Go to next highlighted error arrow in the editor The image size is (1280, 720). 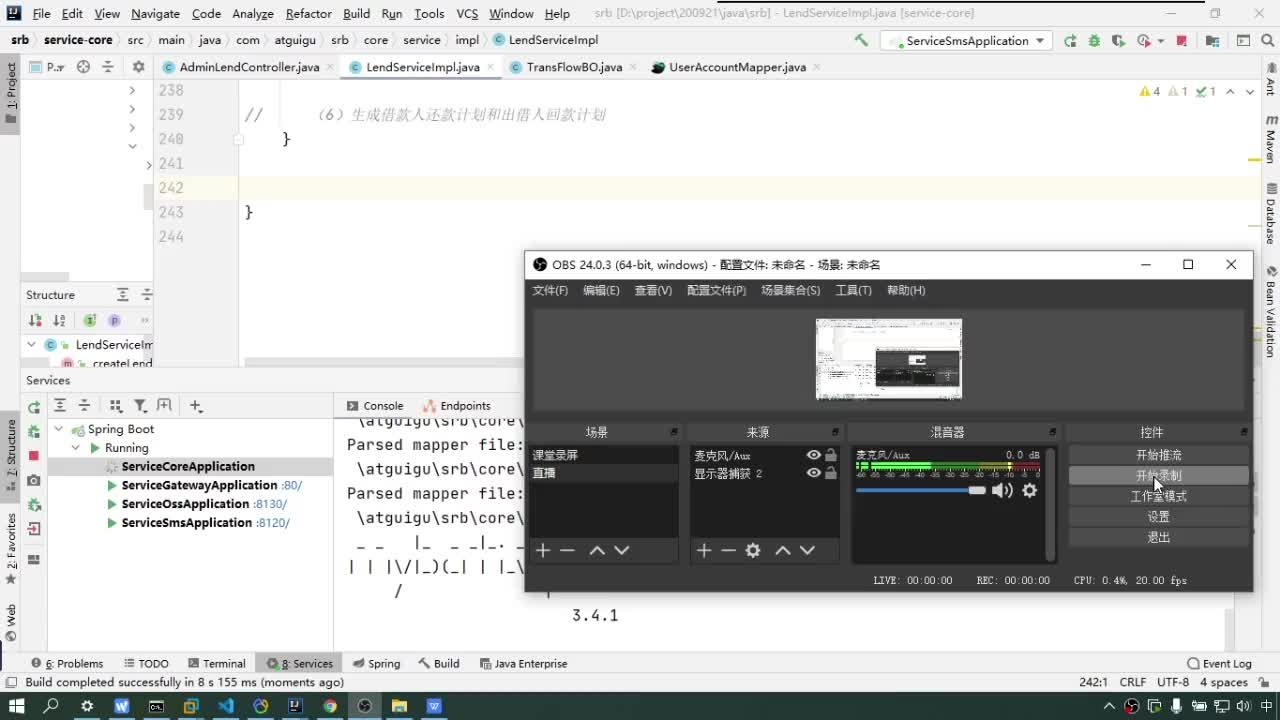pyautogui.click(x=1249, y=91)
